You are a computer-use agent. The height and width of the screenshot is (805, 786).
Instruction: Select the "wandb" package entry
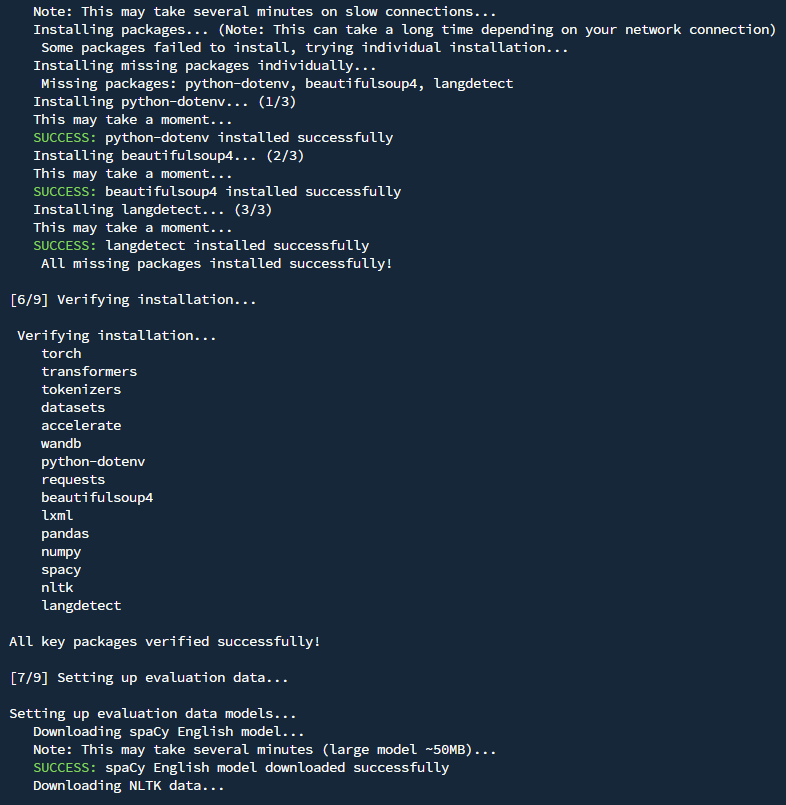[61, 444]
